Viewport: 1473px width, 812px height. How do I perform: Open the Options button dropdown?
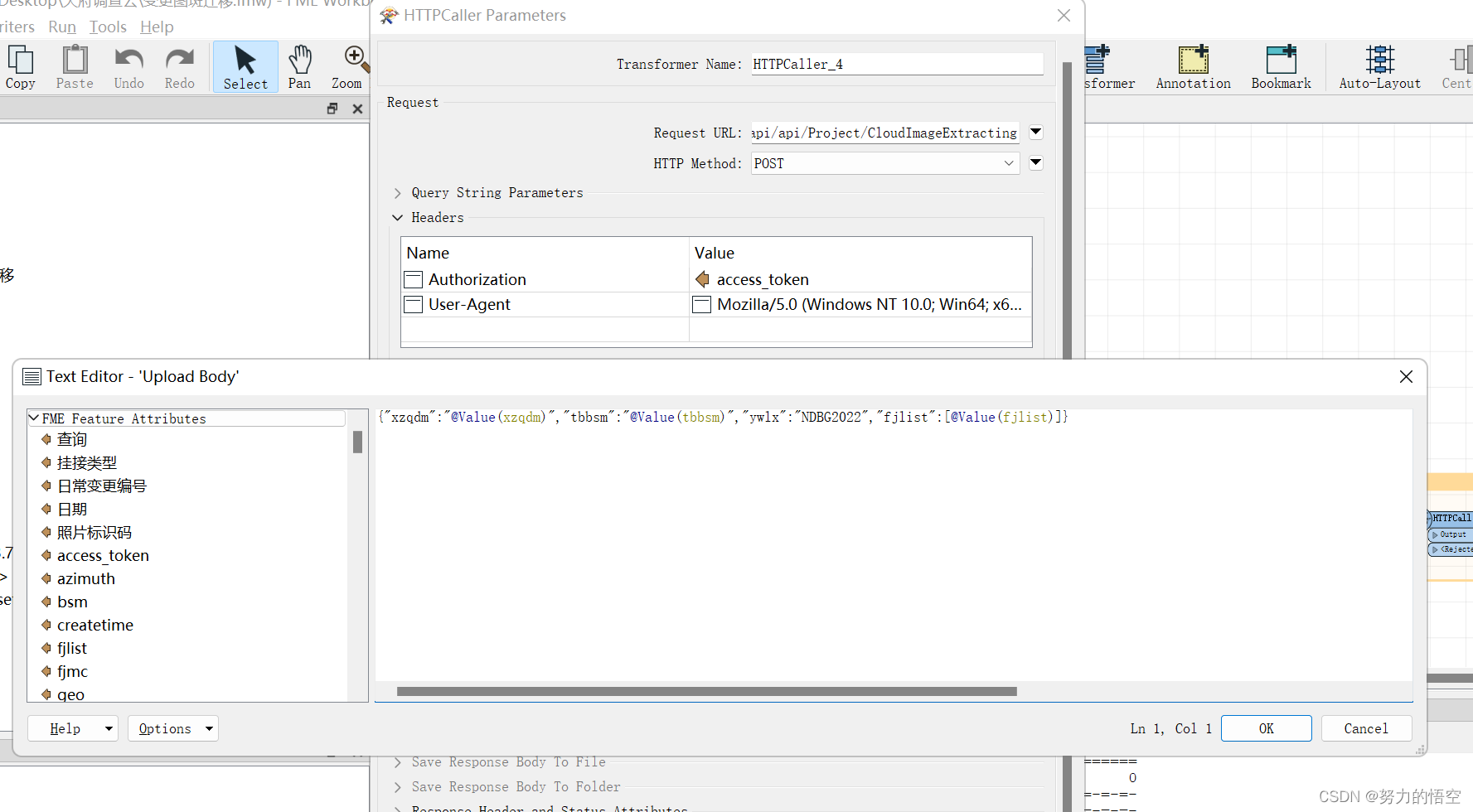coord(209,728)
